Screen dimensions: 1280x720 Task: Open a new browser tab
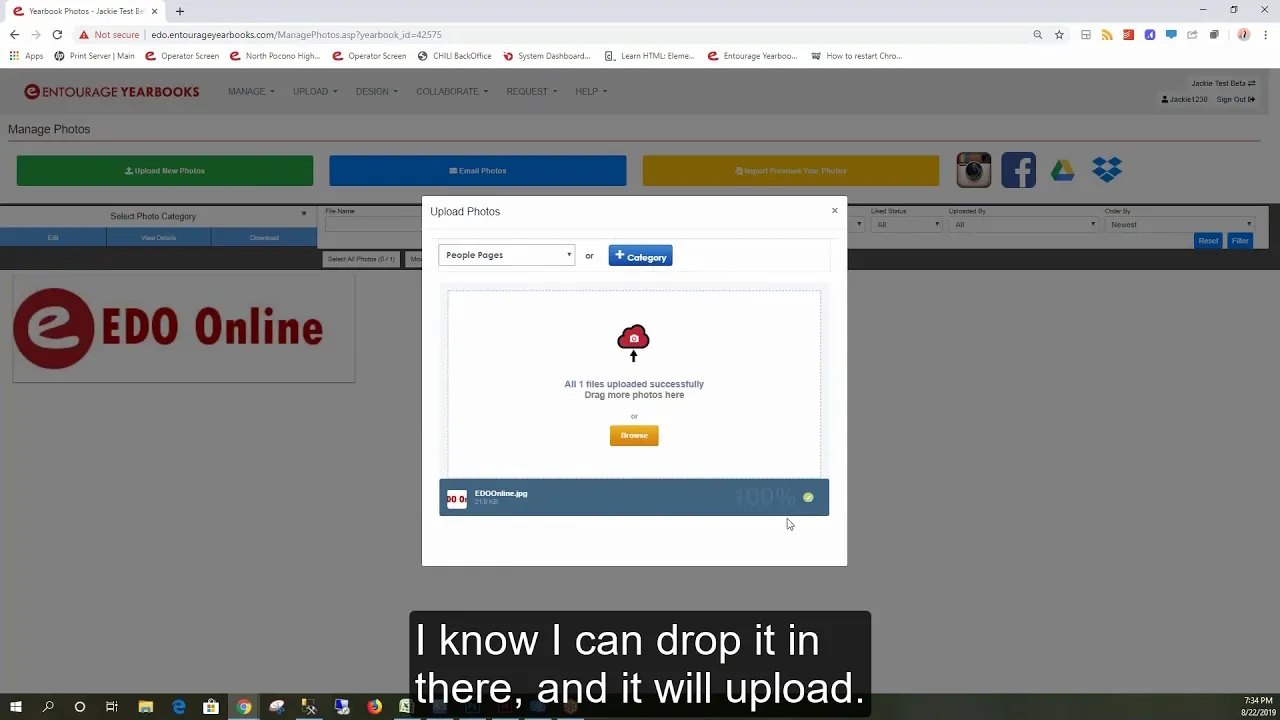pos(180,11)
